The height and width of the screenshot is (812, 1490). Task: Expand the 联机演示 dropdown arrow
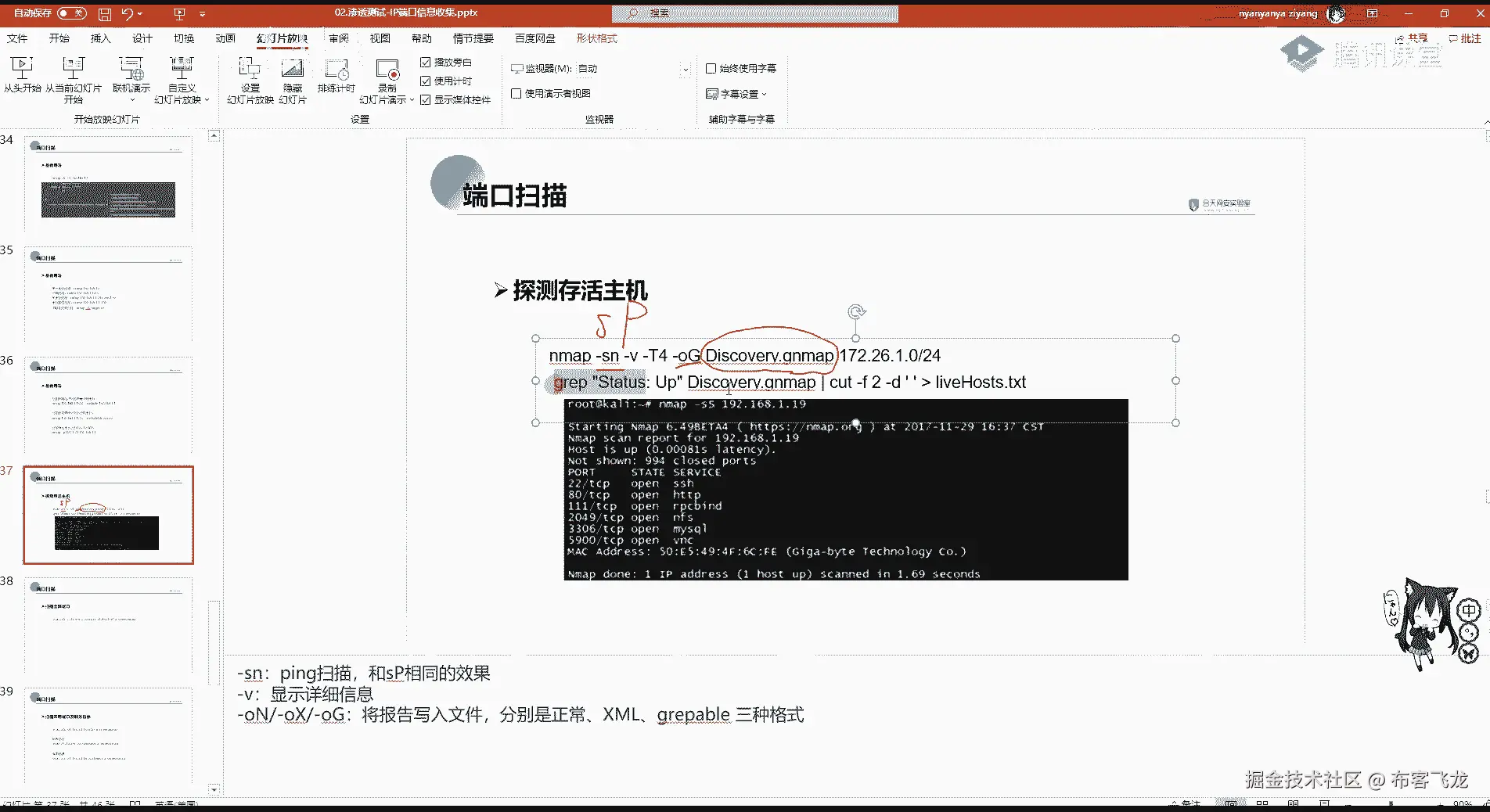[x=131, y=100]
